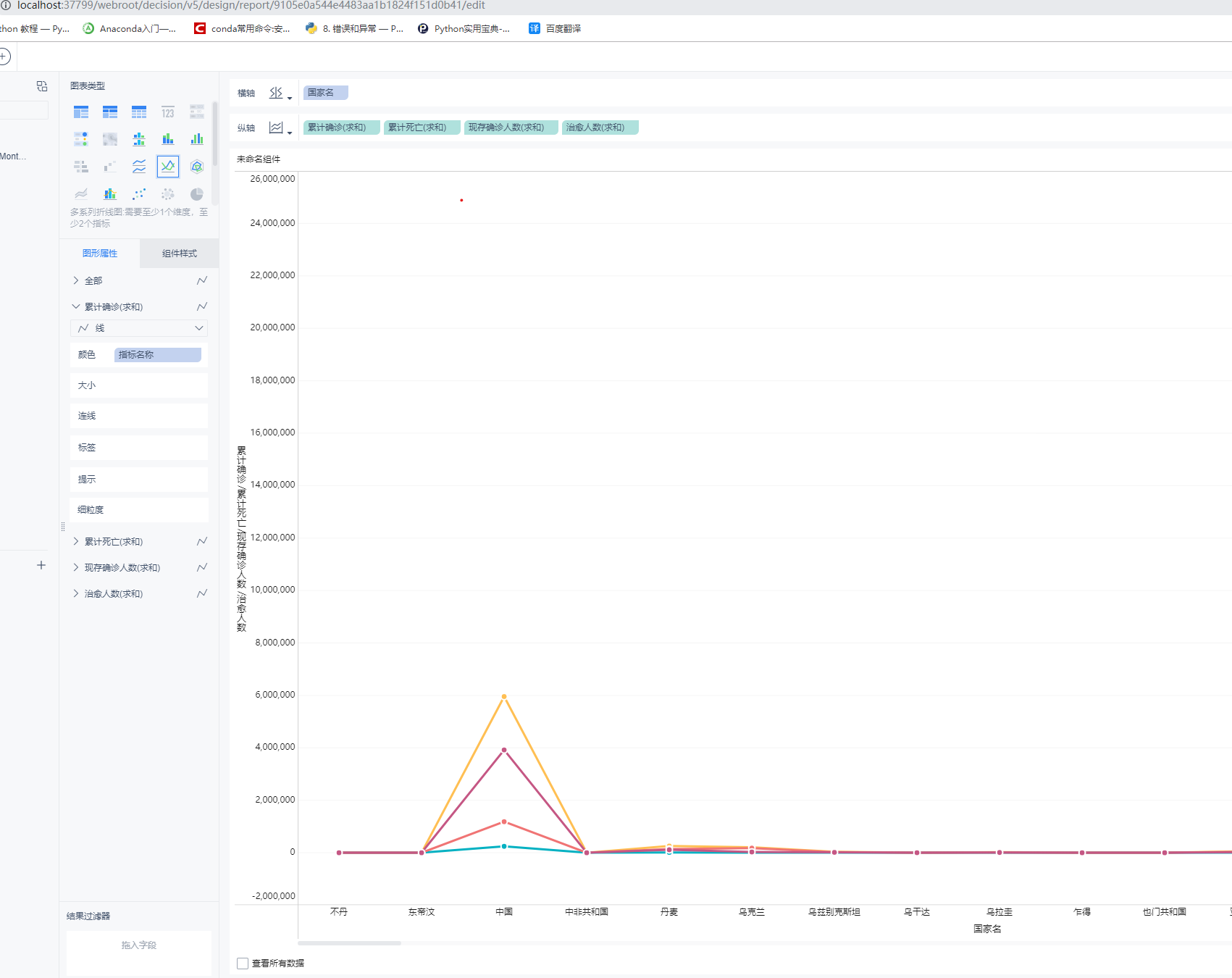Select the pie chart type icon
The height and width of the screenshot is (978, 1232).
(196, 194)
